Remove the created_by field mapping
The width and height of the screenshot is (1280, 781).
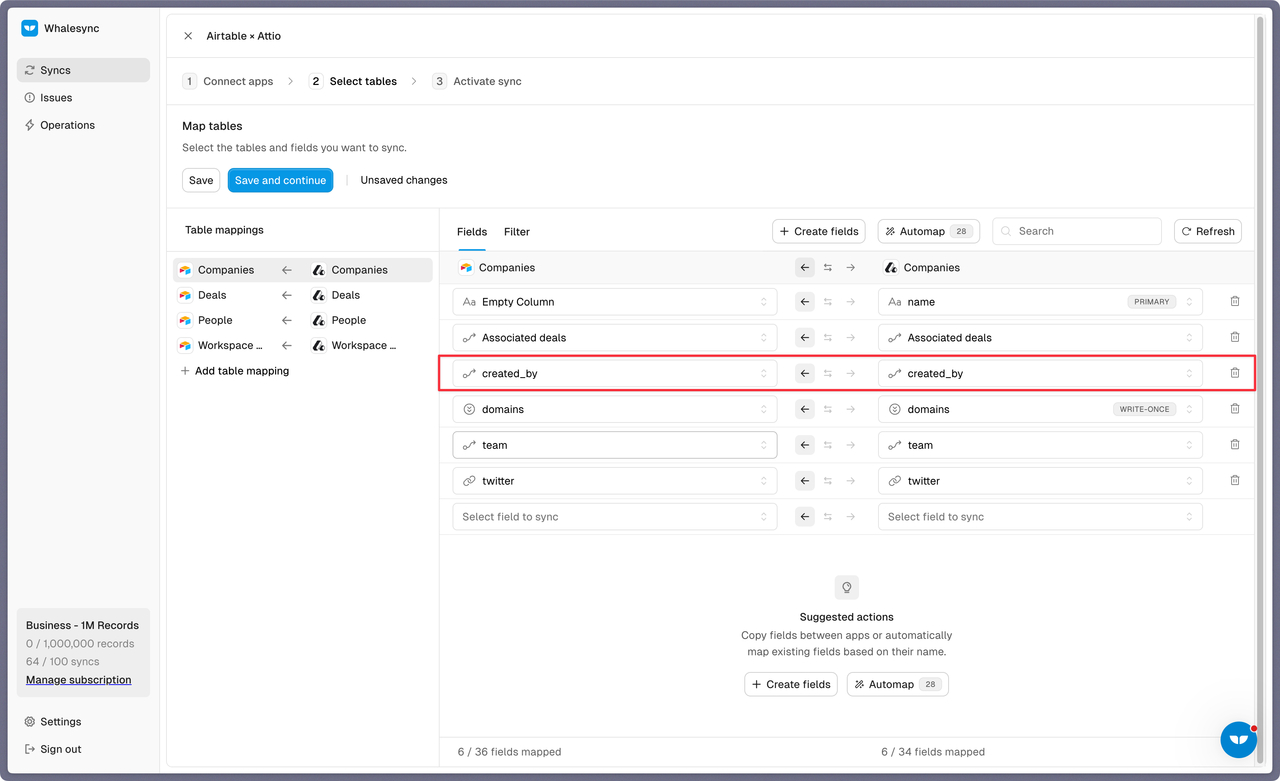[x=1235, y=373]
